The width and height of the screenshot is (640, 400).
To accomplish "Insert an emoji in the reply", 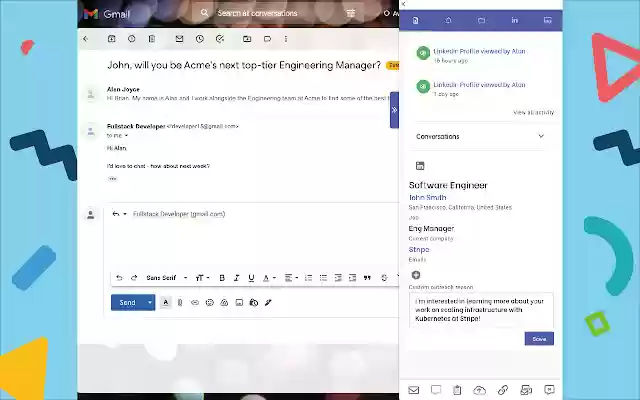I will pyautogui.click(x=209, y=302).
